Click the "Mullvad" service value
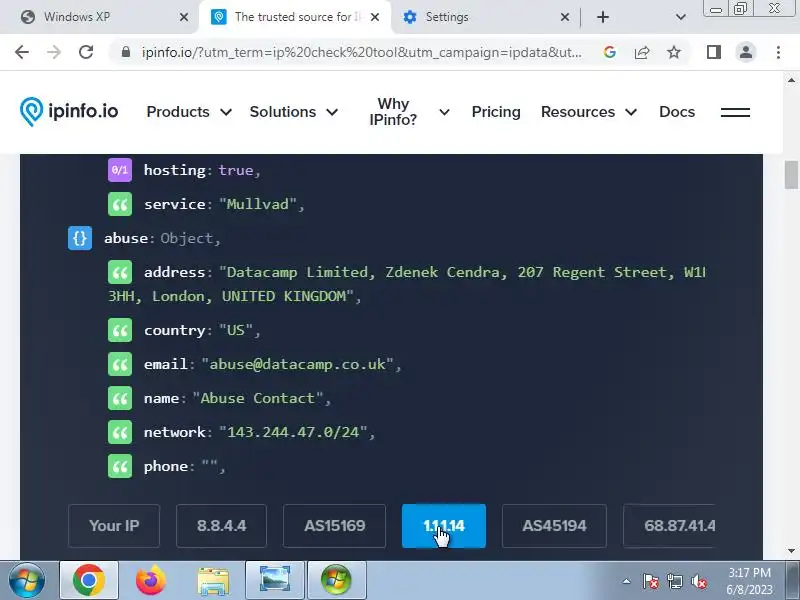800x600 pixels. pyautogui.click(x=258, y=204)
